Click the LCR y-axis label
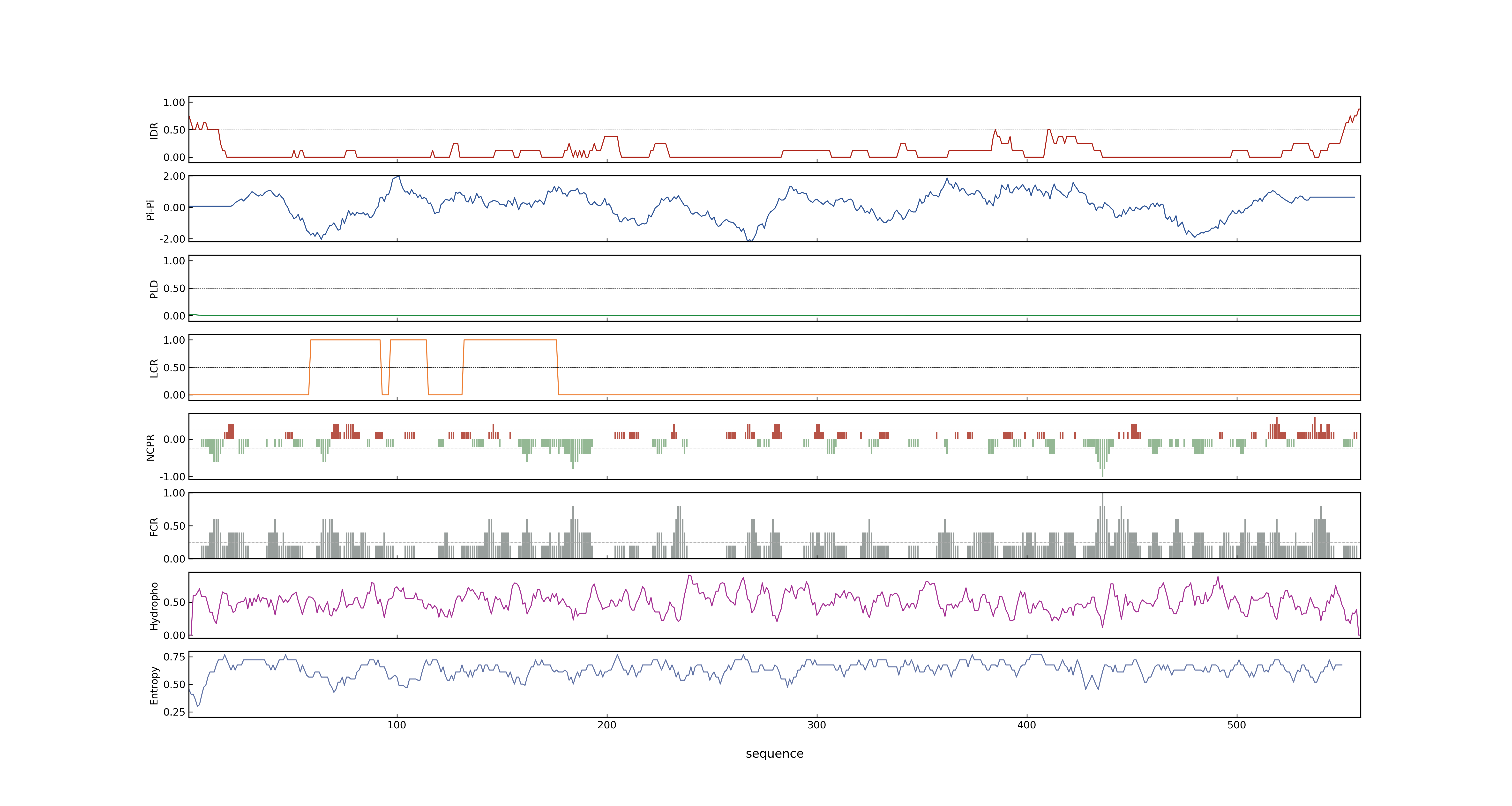Screen dimensions: 1512x806 coord(154,368)
